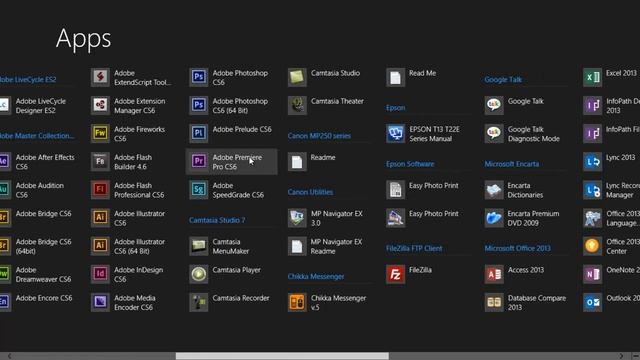Viewport: 640px width, 360px height.
Task: Launch Encarta Premium DVD 2009 icon
Action: click(494, 218)
